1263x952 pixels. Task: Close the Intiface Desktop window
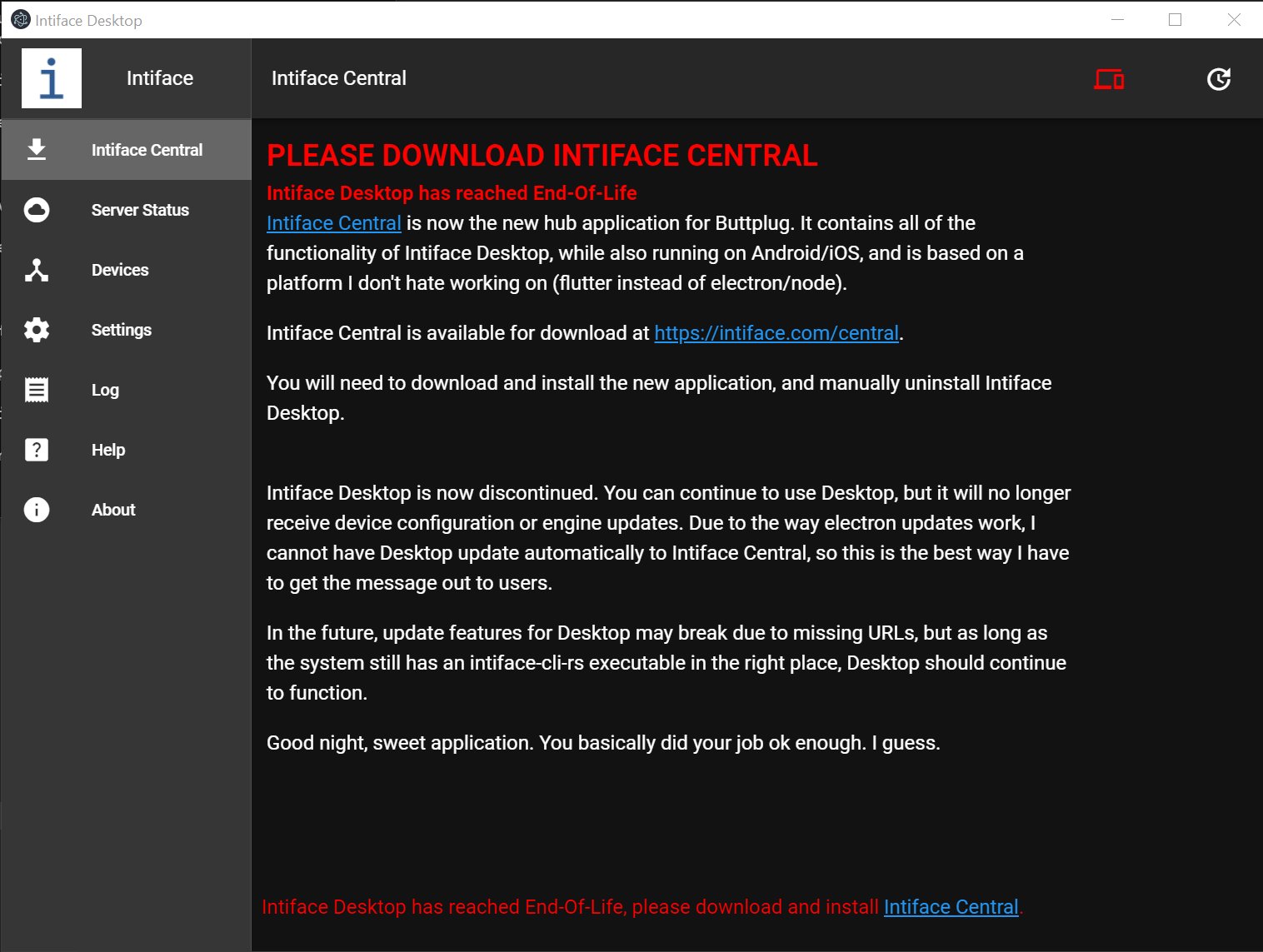[x=1234, y=19]
